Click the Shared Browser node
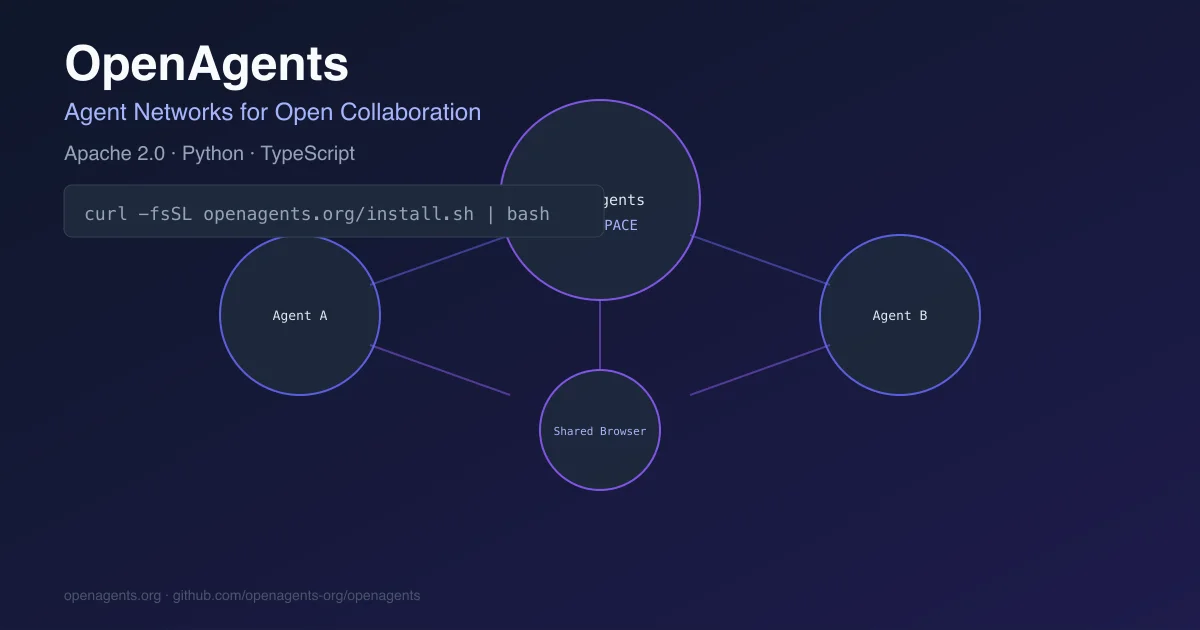1200x630 pixels. pos(600,430)
